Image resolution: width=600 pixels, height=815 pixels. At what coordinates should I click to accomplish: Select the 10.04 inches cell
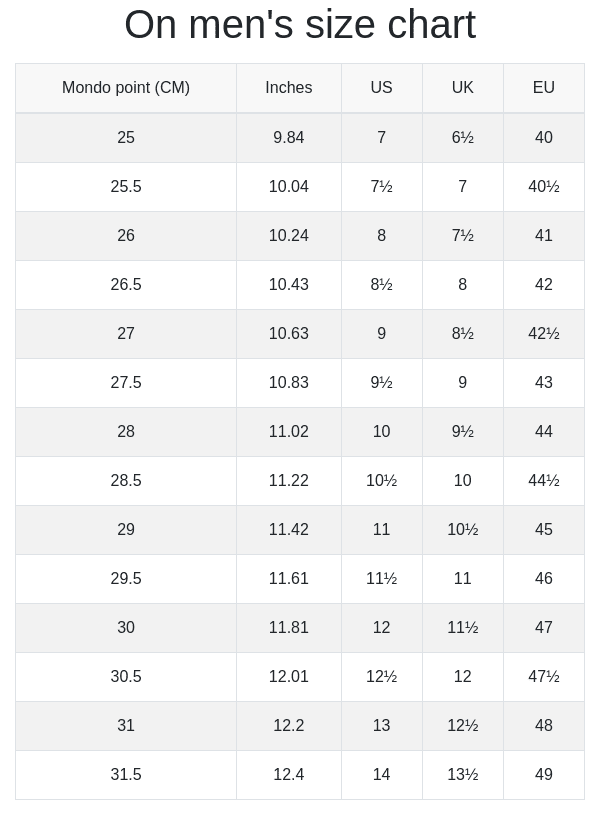tap(289, 187)
